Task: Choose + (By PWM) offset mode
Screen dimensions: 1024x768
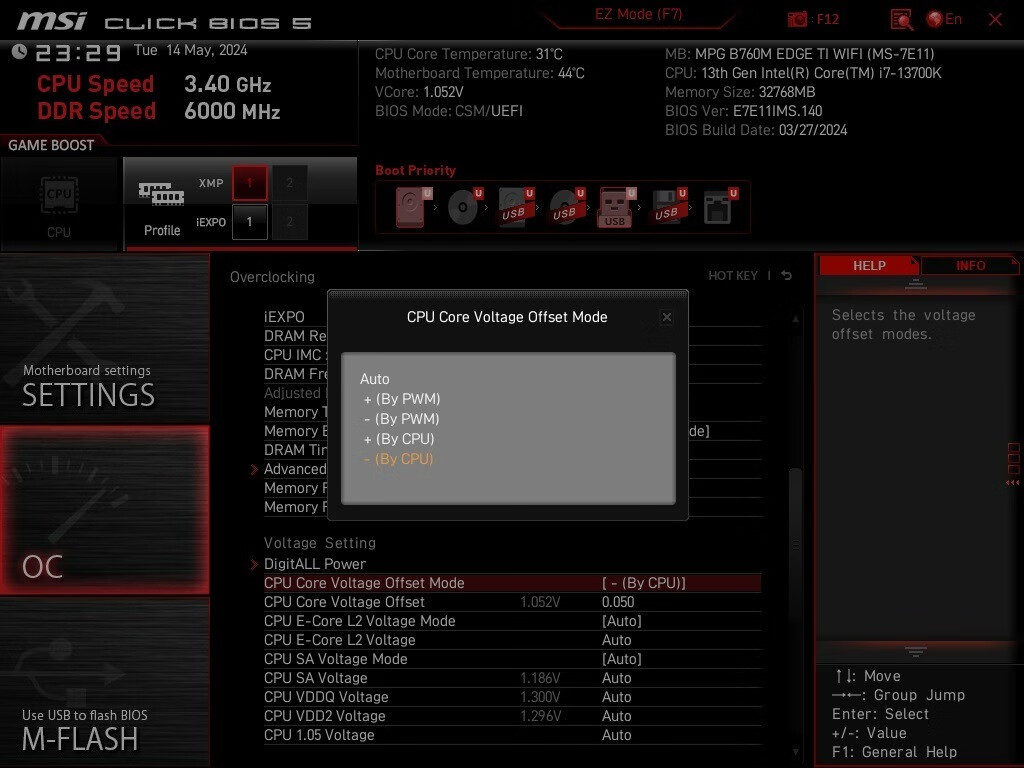Action: 402,399
